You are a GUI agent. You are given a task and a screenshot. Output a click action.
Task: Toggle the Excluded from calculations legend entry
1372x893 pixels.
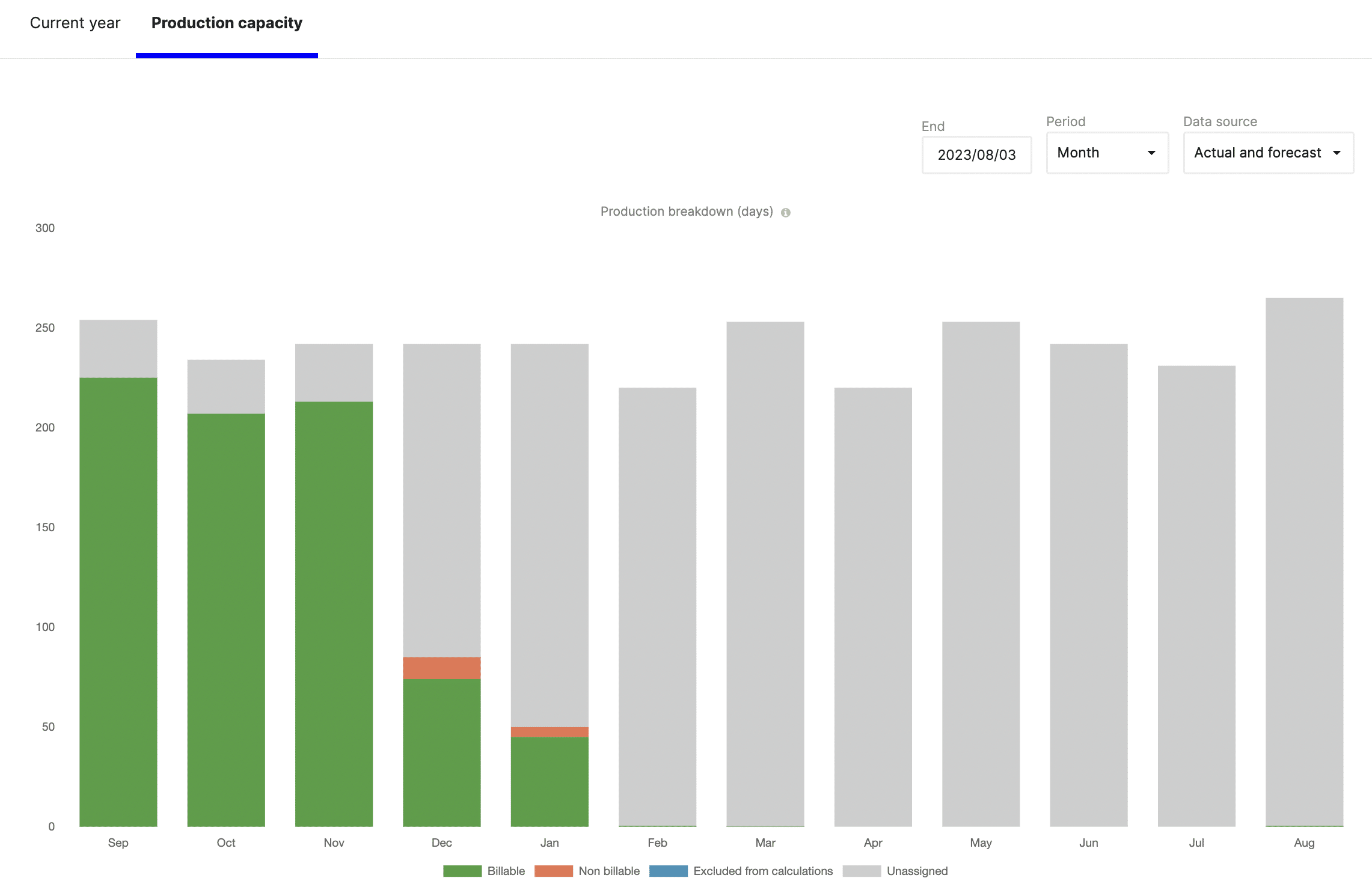click(762, 871)
